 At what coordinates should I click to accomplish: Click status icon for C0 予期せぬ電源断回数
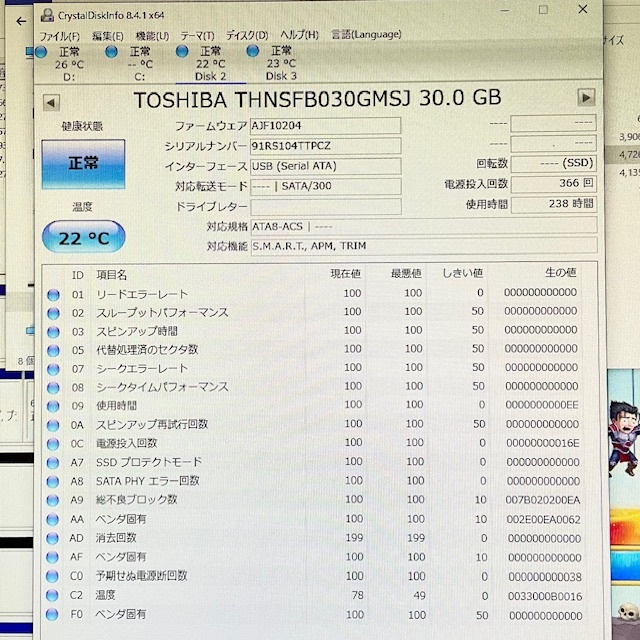pos(52,576)
